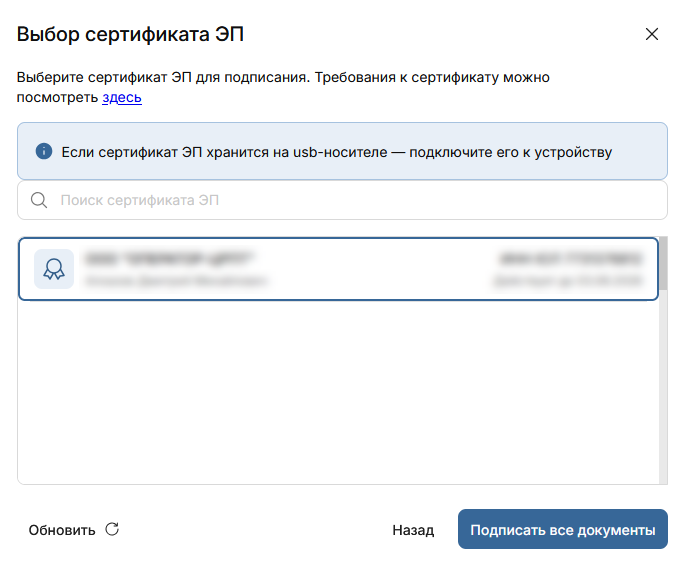Click the info icon in USB notice
This screenshot has width=686, height=568.
[x=43, y=152]
